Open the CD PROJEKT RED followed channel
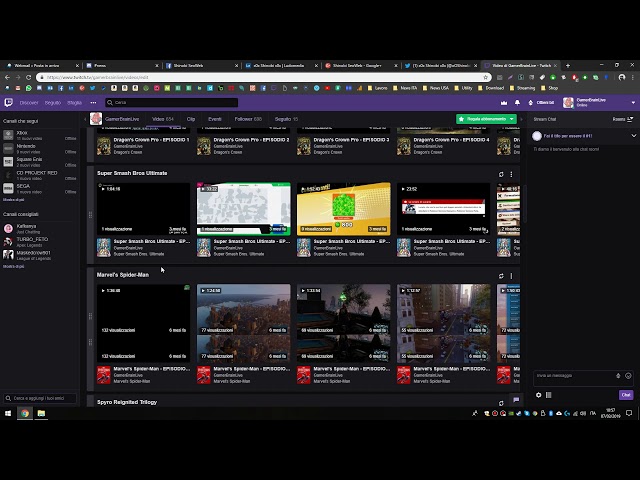 40,176
